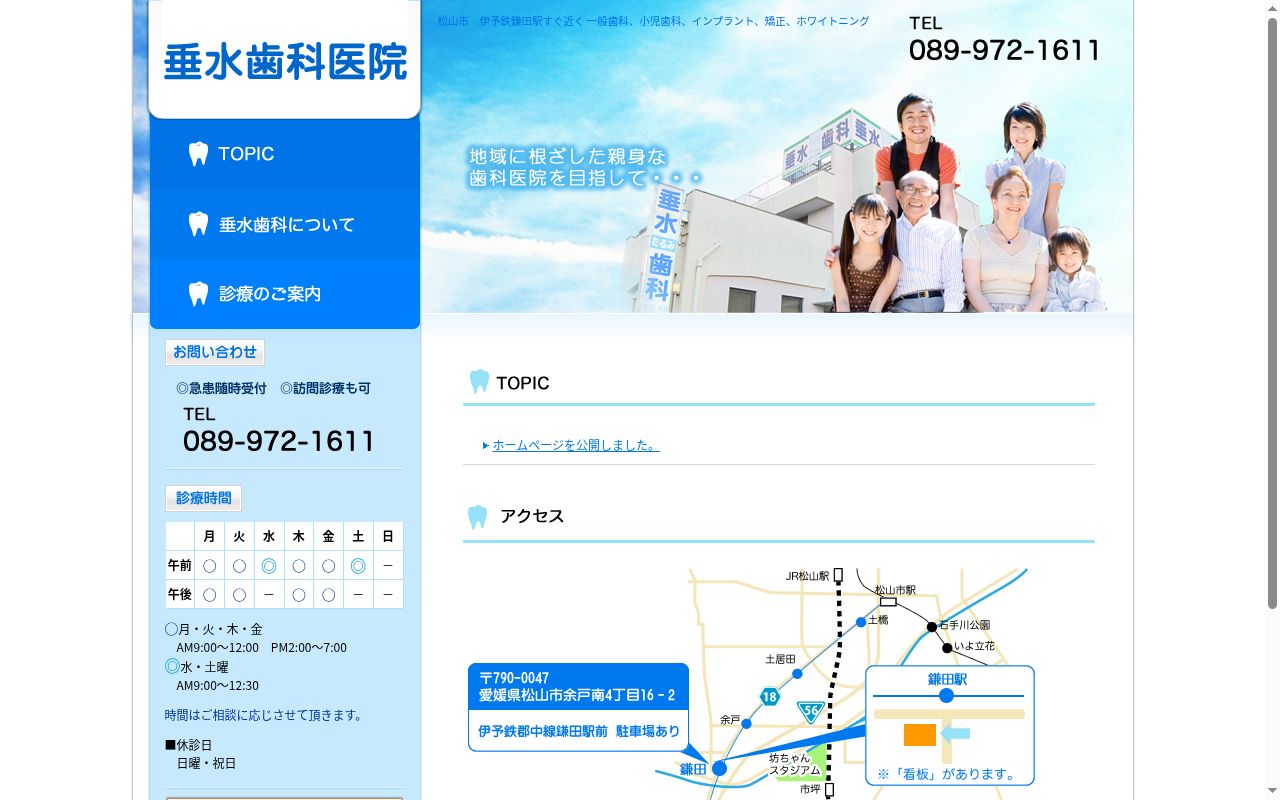Viewport: 1280px width, 800px height.
Task: Click the 鎌田 station dot on map
Action: click(x=719, y=768)
